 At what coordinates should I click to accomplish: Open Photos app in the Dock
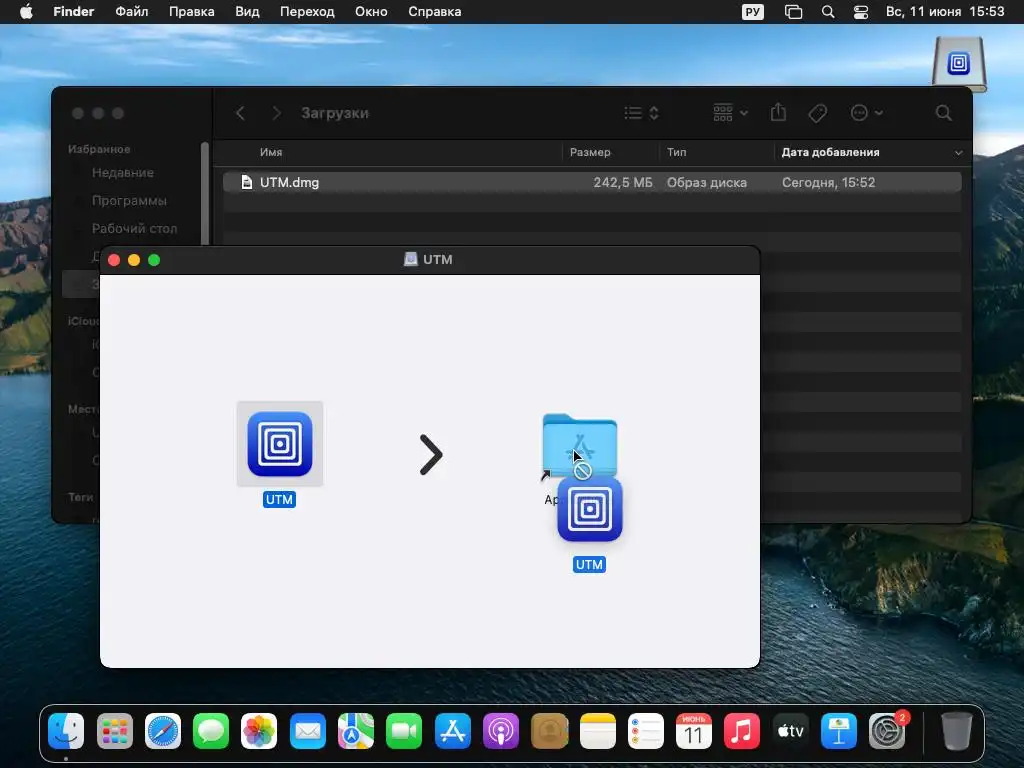(259, 731)
